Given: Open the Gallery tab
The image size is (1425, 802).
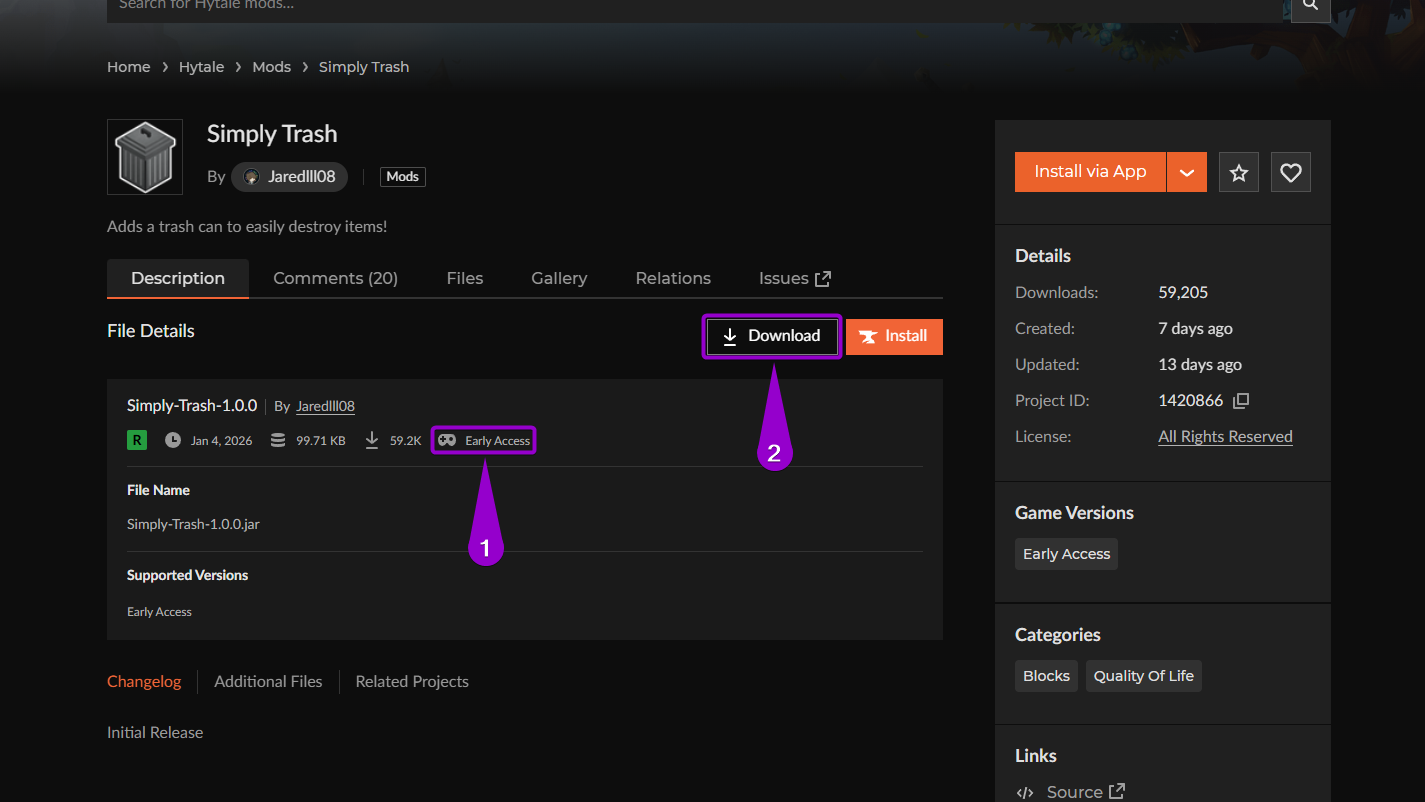Looking at the screenshot, I should pos(559,278).
